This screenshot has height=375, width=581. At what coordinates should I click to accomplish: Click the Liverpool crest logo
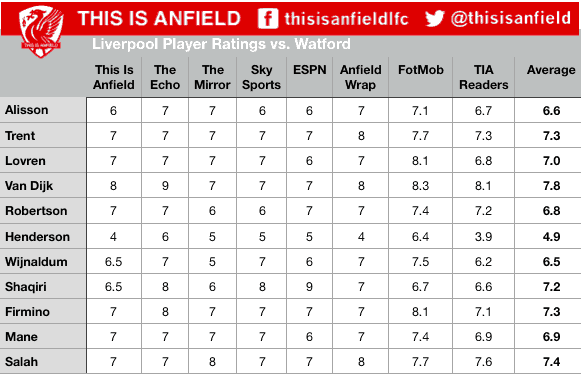click(41, 32)
